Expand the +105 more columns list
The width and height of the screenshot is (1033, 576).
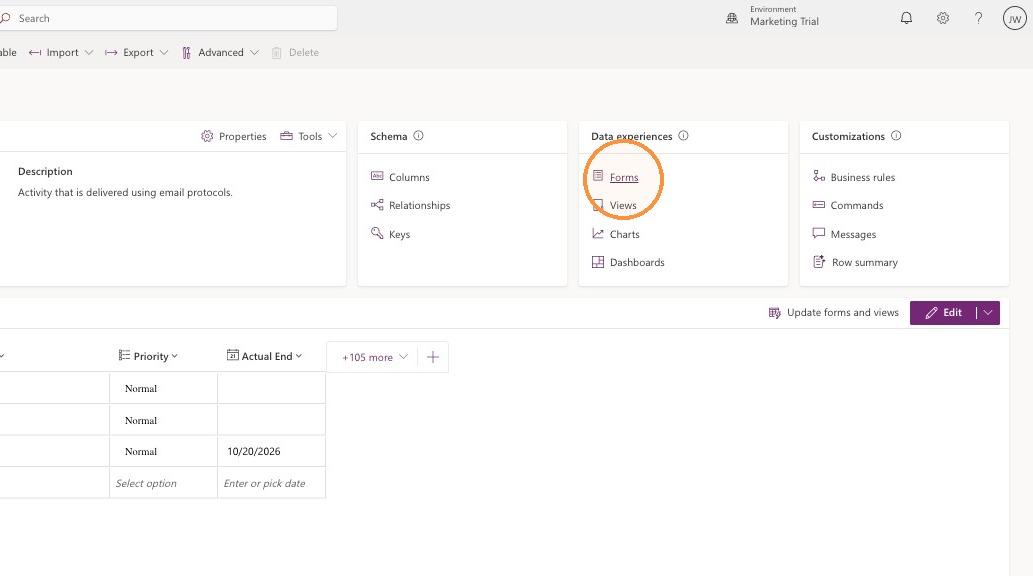pos(374,357)
